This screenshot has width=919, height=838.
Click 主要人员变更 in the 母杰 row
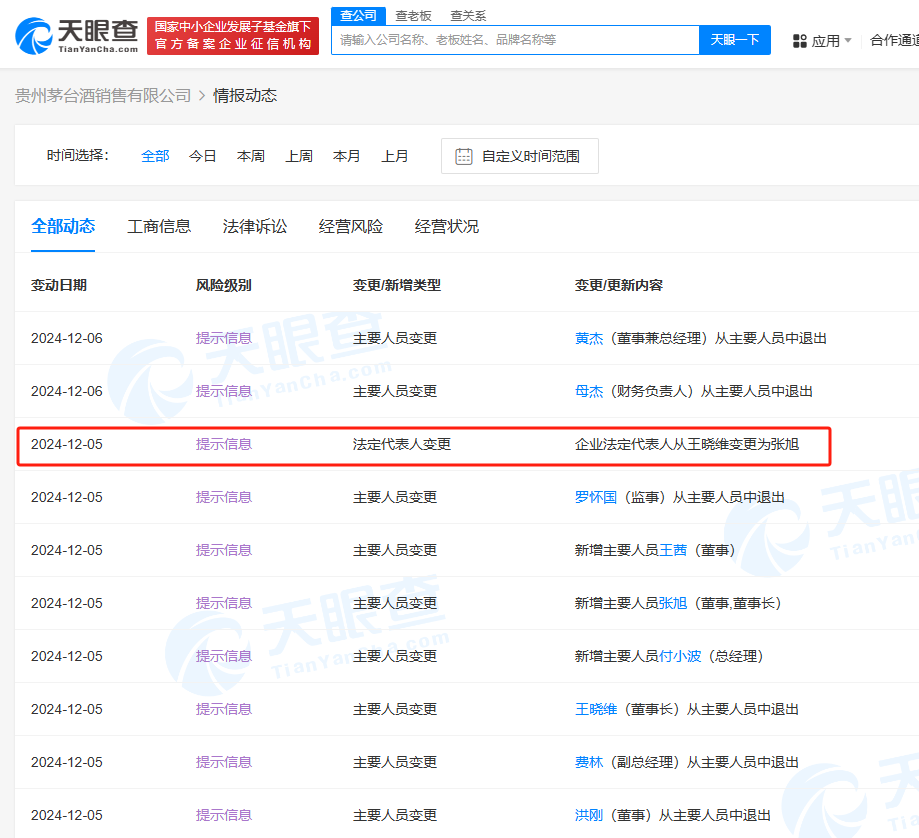point(395,391)
